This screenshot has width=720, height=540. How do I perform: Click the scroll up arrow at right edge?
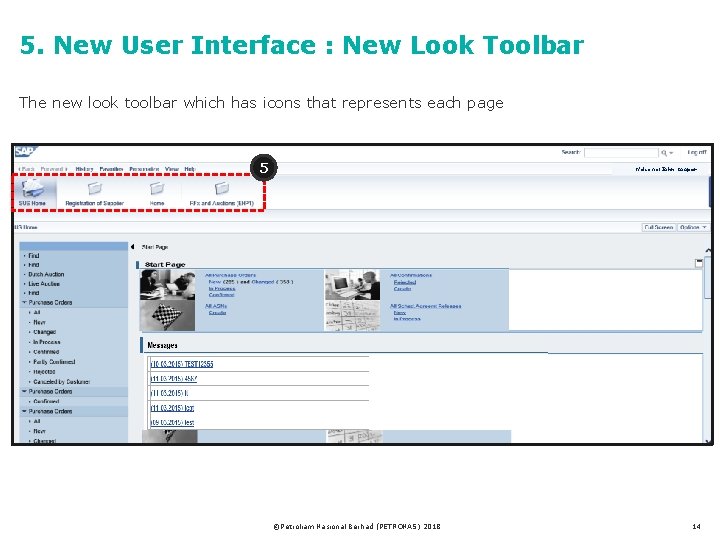pyautogui.click(x=708, y=250)
